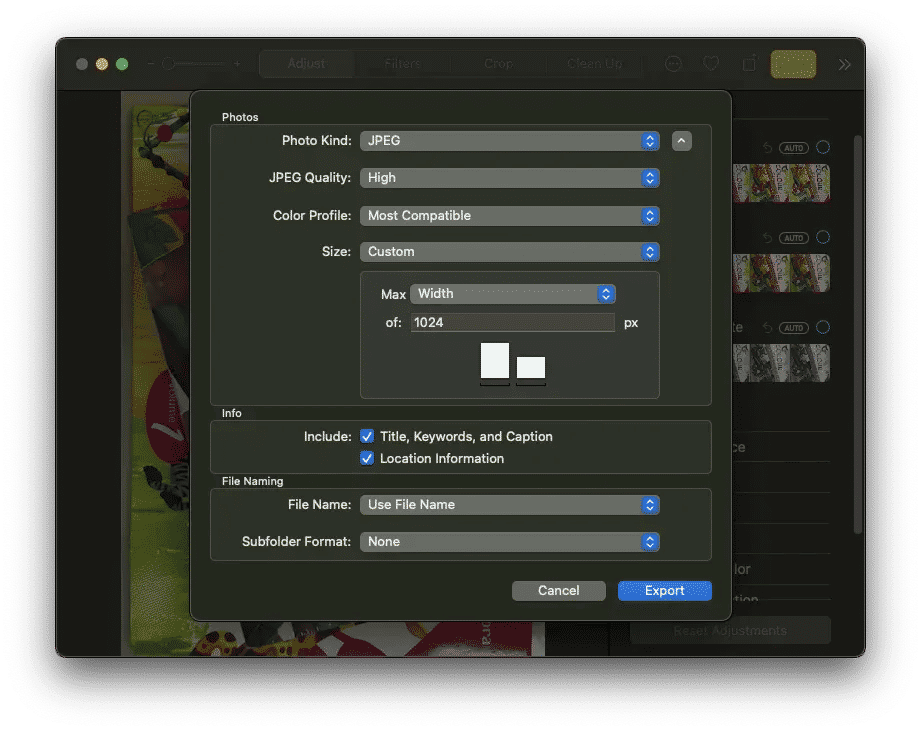Click the first AUTO button in adjustments panel
This screenshot has width=921, height=731.
794,148
